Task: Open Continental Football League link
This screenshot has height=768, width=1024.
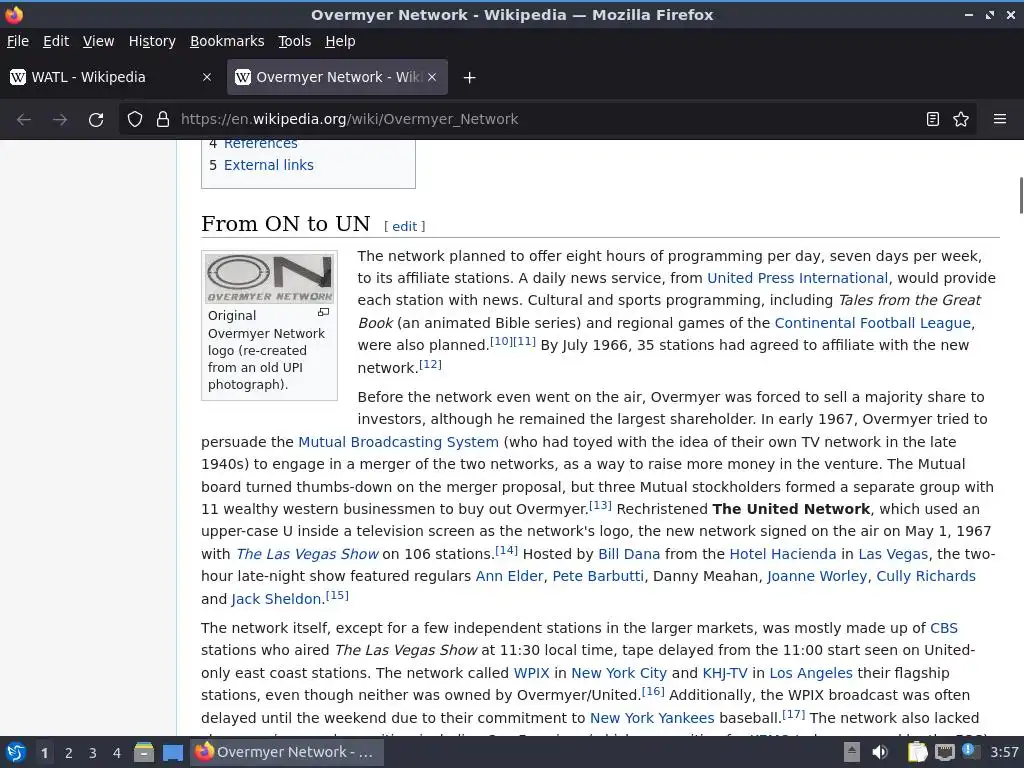Action: pos(872,323)
